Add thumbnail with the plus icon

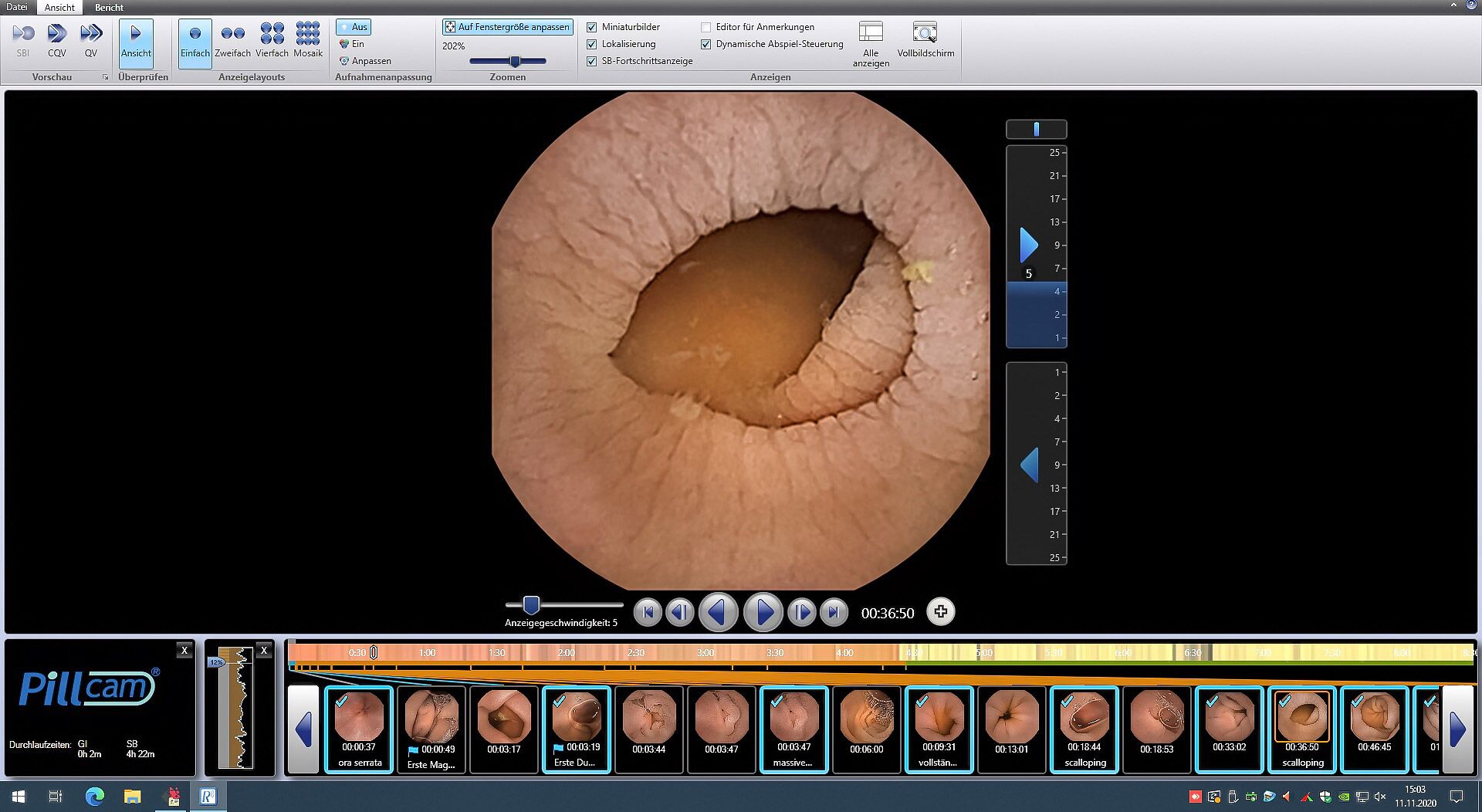pyautogui.click(x=940, y=612)
